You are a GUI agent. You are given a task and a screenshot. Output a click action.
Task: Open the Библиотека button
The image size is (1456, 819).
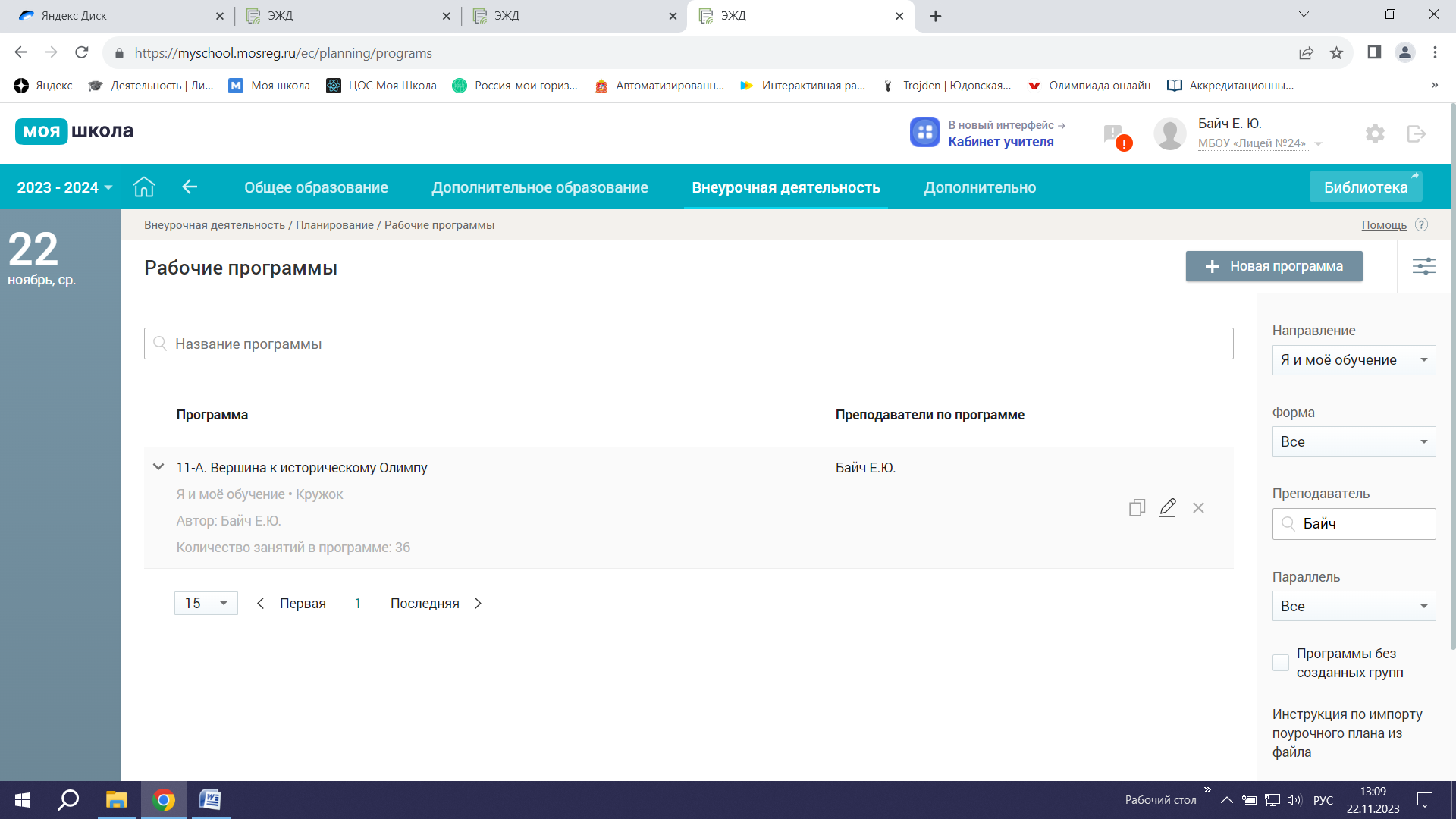1366,187
